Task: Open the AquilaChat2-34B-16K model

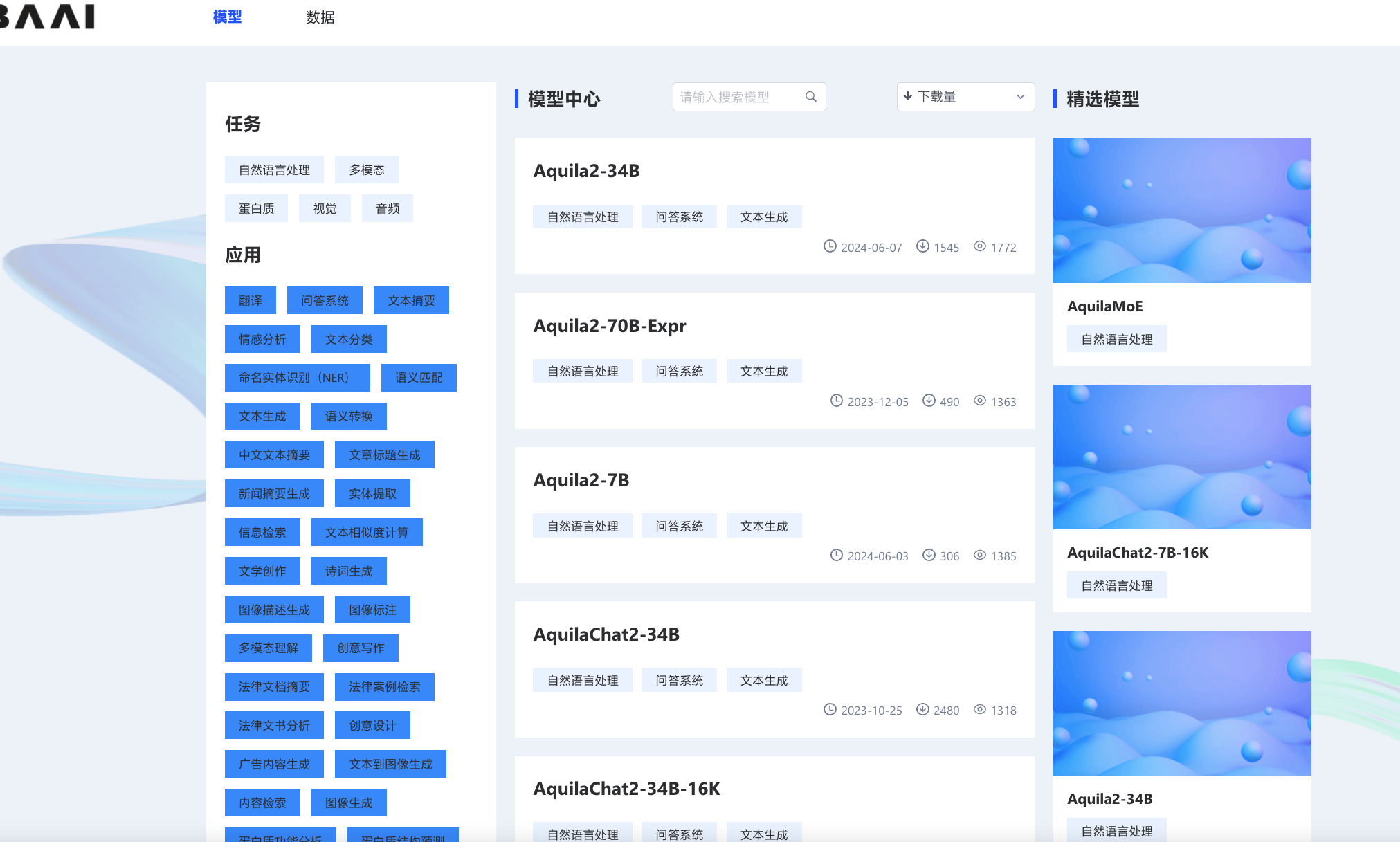Action: pos(627,789)
